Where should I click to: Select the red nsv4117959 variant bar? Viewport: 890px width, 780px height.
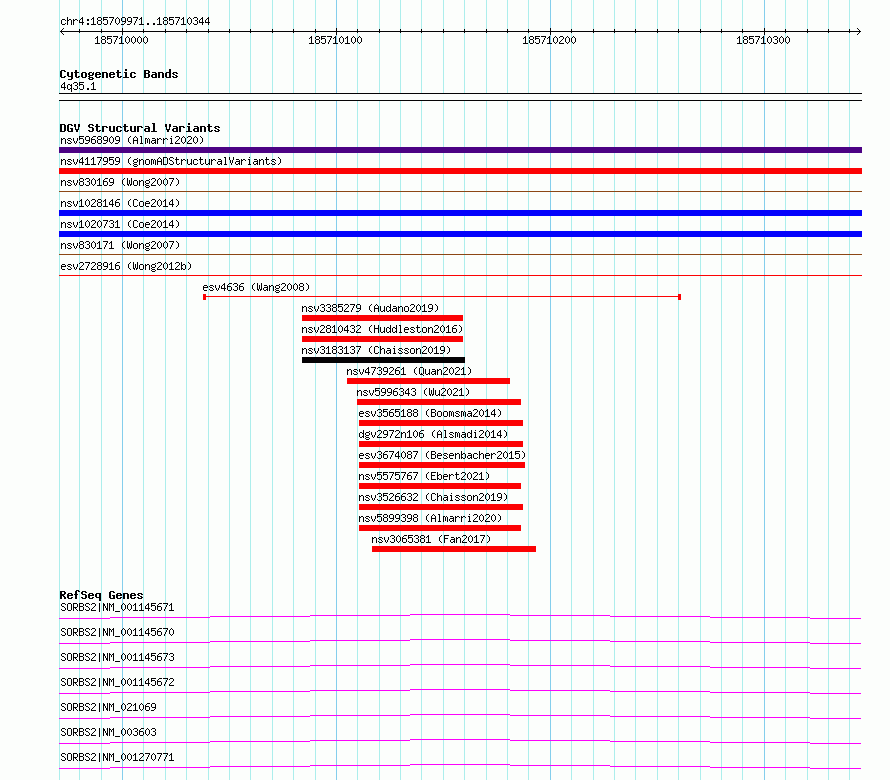[460, 171]
